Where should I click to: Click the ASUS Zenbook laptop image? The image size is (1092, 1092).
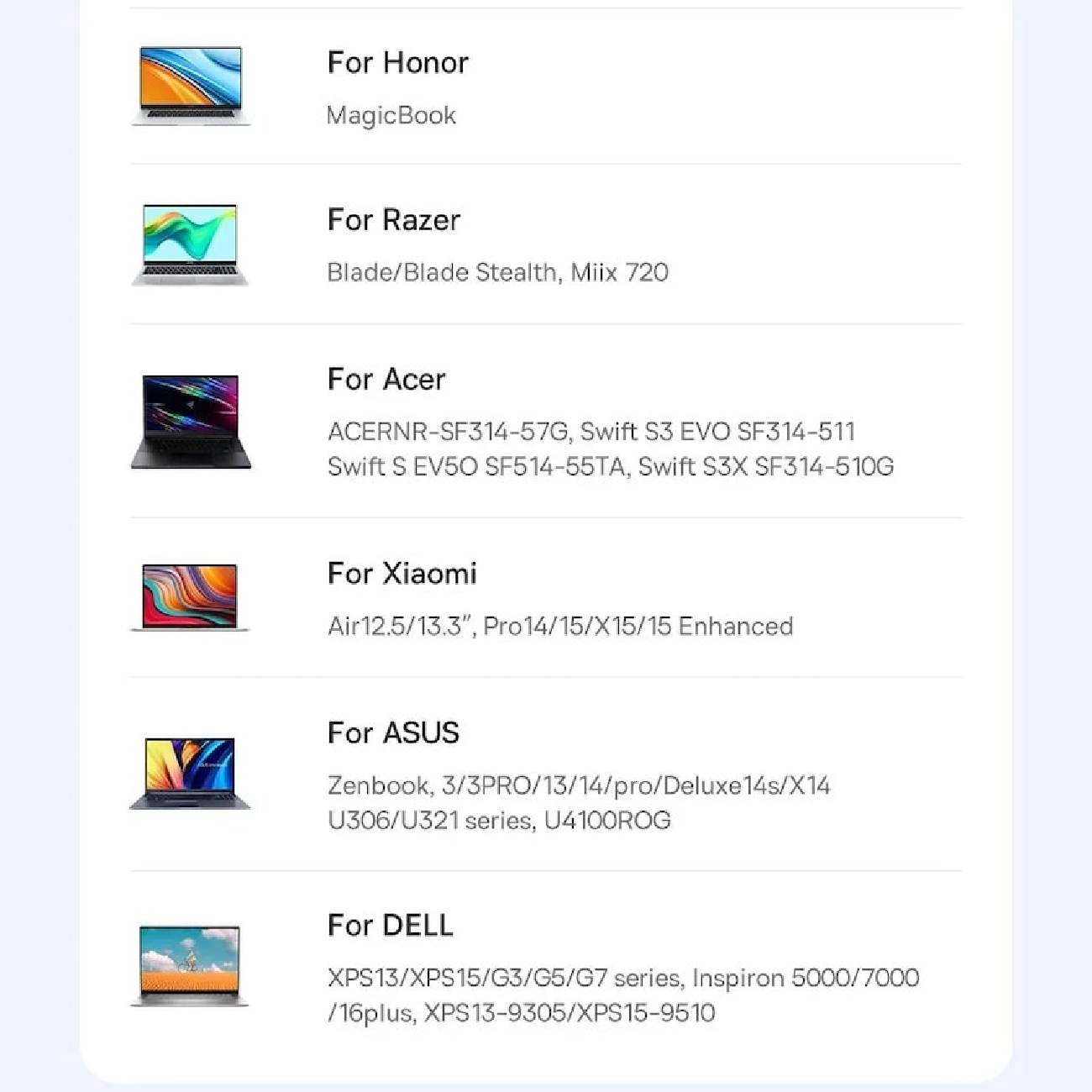[x=190, y=774]
